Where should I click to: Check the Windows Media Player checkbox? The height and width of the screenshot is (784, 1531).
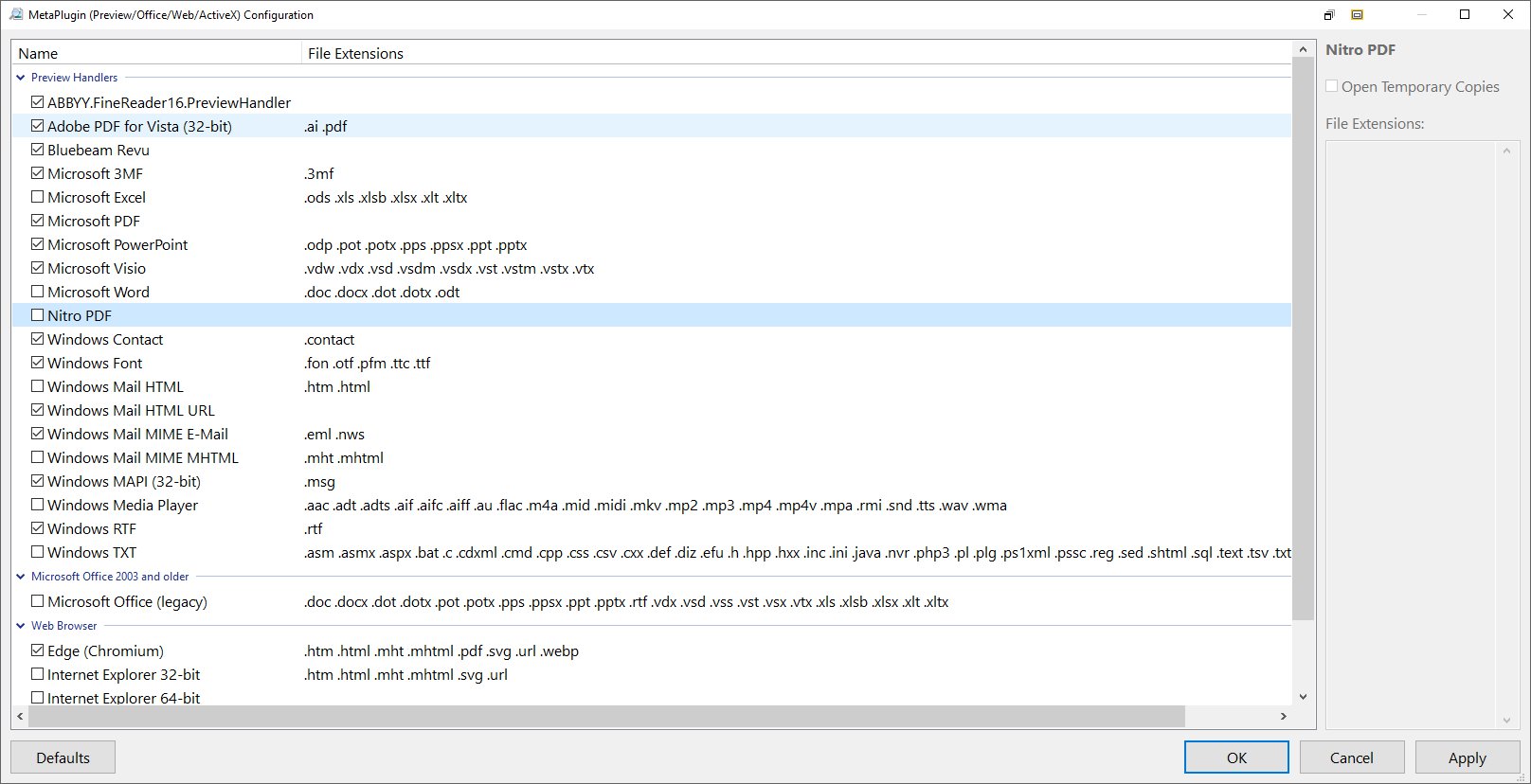(x=38, y=505)
